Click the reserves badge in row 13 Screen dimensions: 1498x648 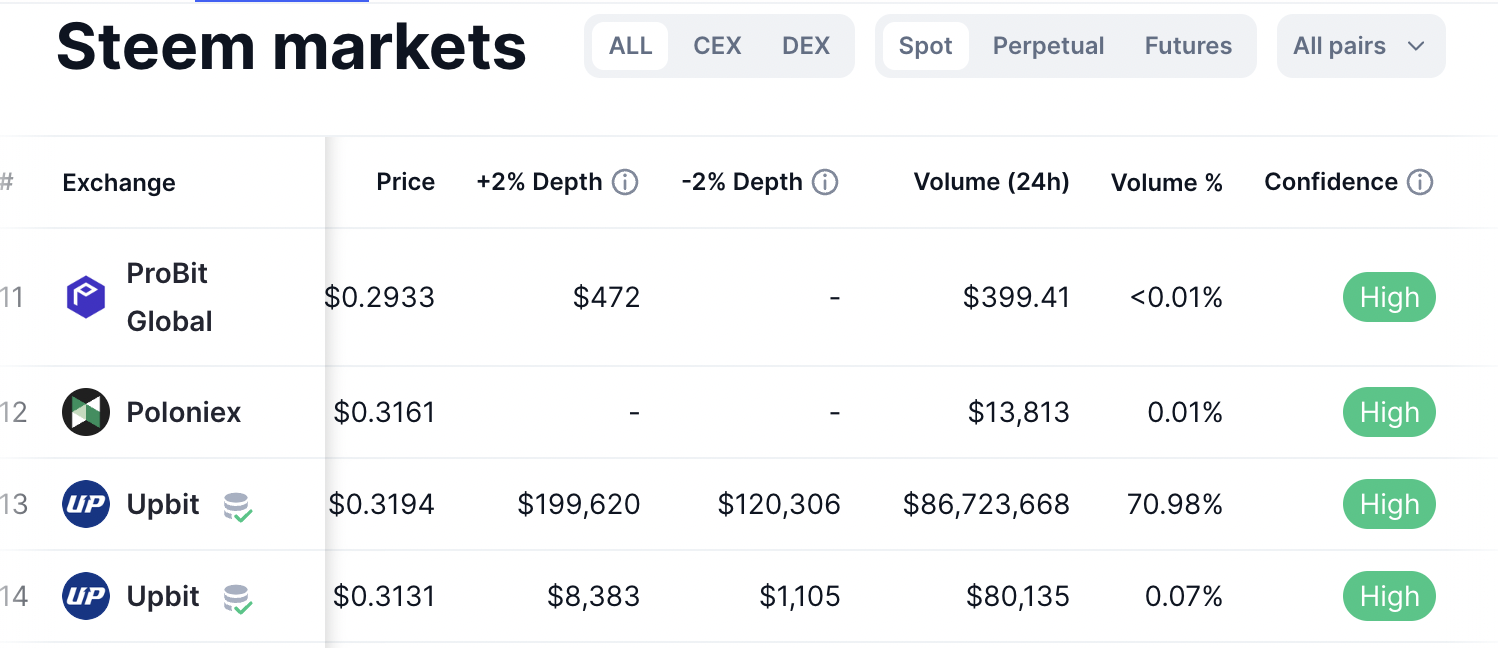point(237,506)
